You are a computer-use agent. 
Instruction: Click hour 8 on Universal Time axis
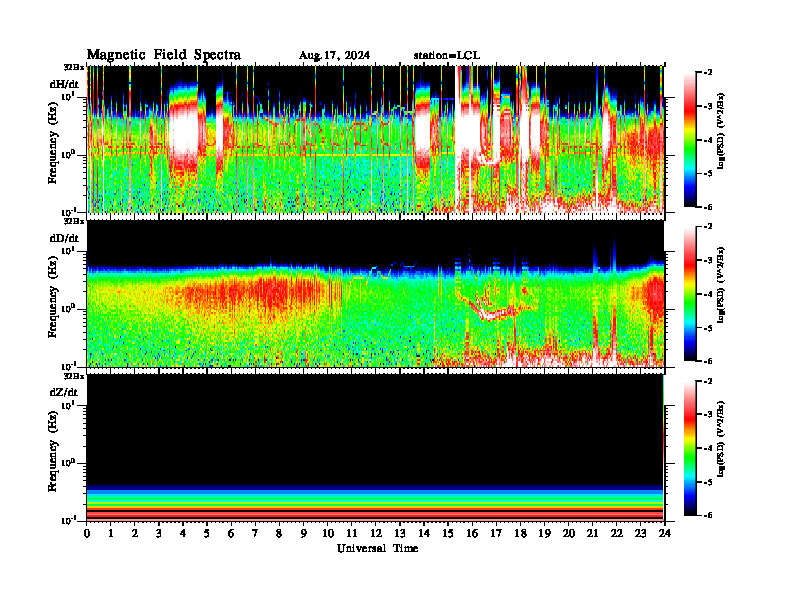click(279, 534)
